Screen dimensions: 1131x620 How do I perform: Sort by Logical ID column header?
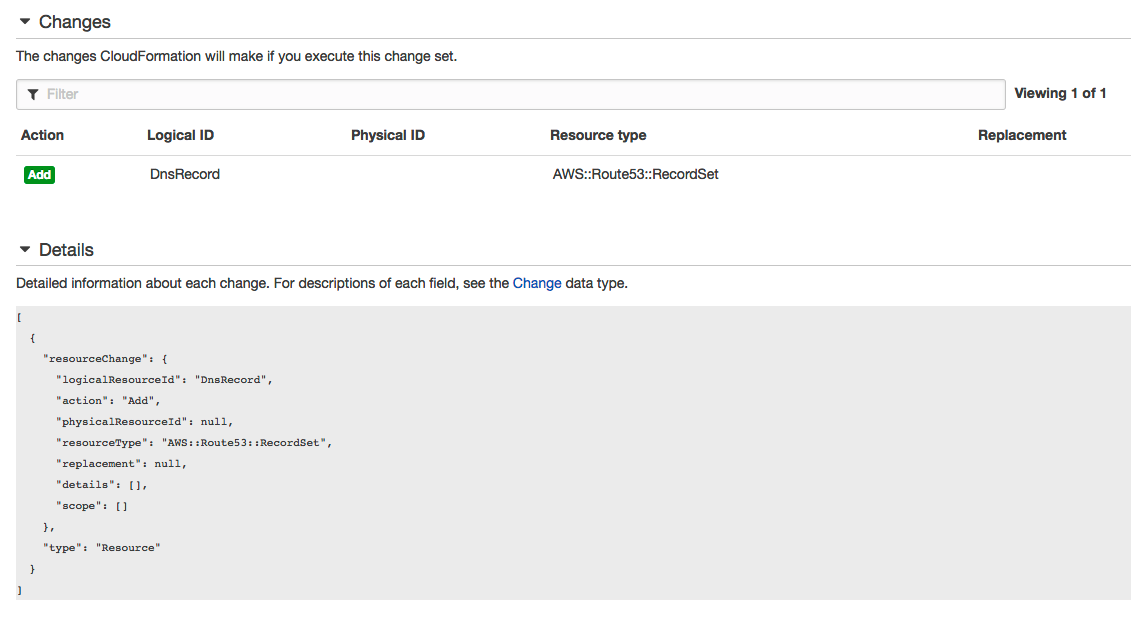click(180, 135)
